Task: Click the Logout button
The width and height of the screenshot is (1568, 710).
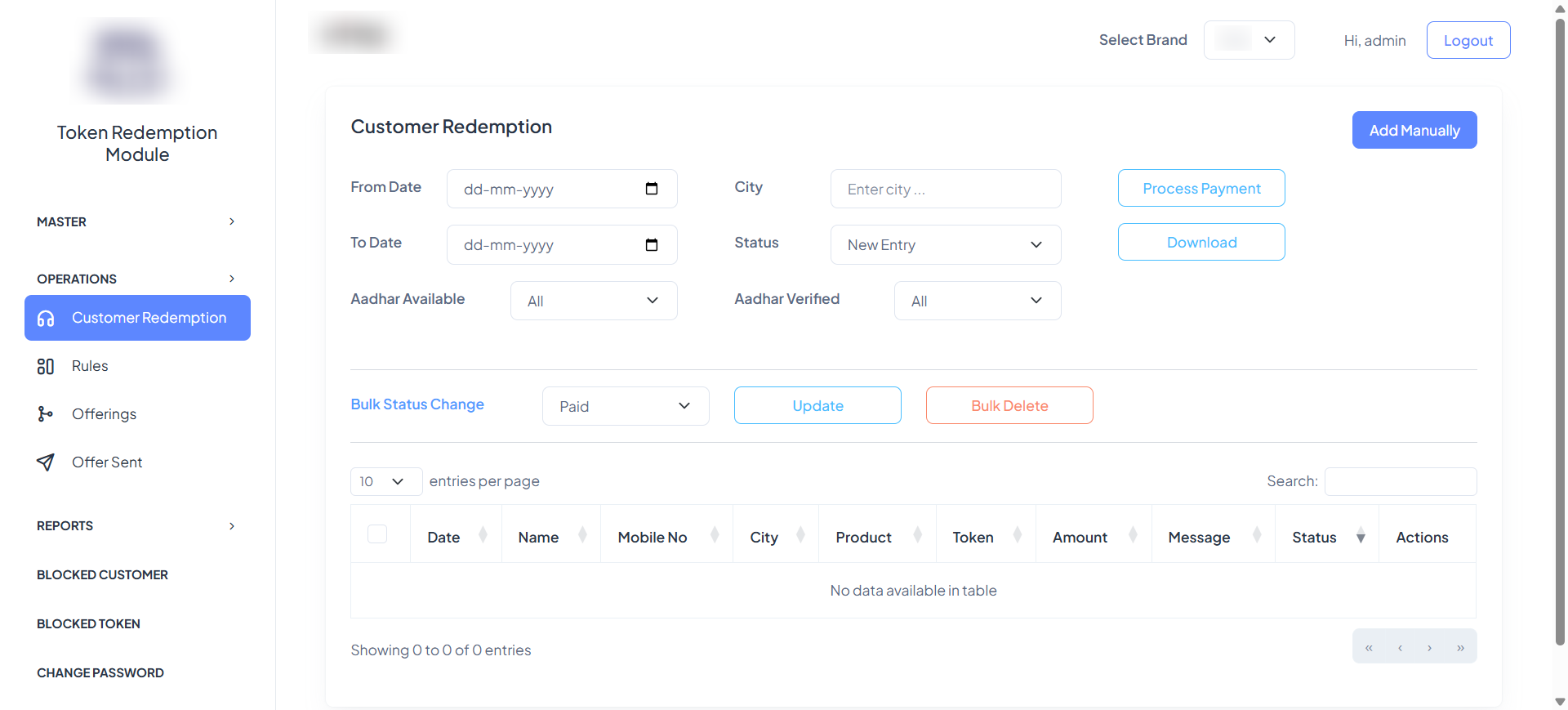Action: pyautogui.click(x=1468, y=40)
